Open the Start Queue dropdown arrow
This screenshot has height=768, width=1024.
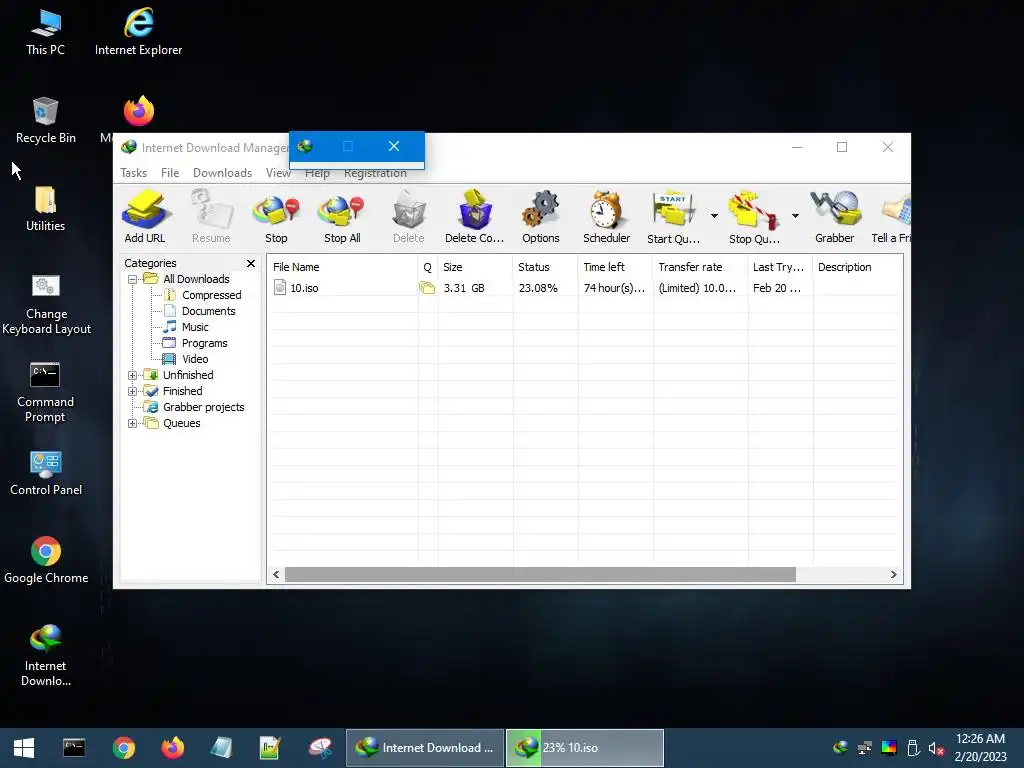[x=714, y=216]
